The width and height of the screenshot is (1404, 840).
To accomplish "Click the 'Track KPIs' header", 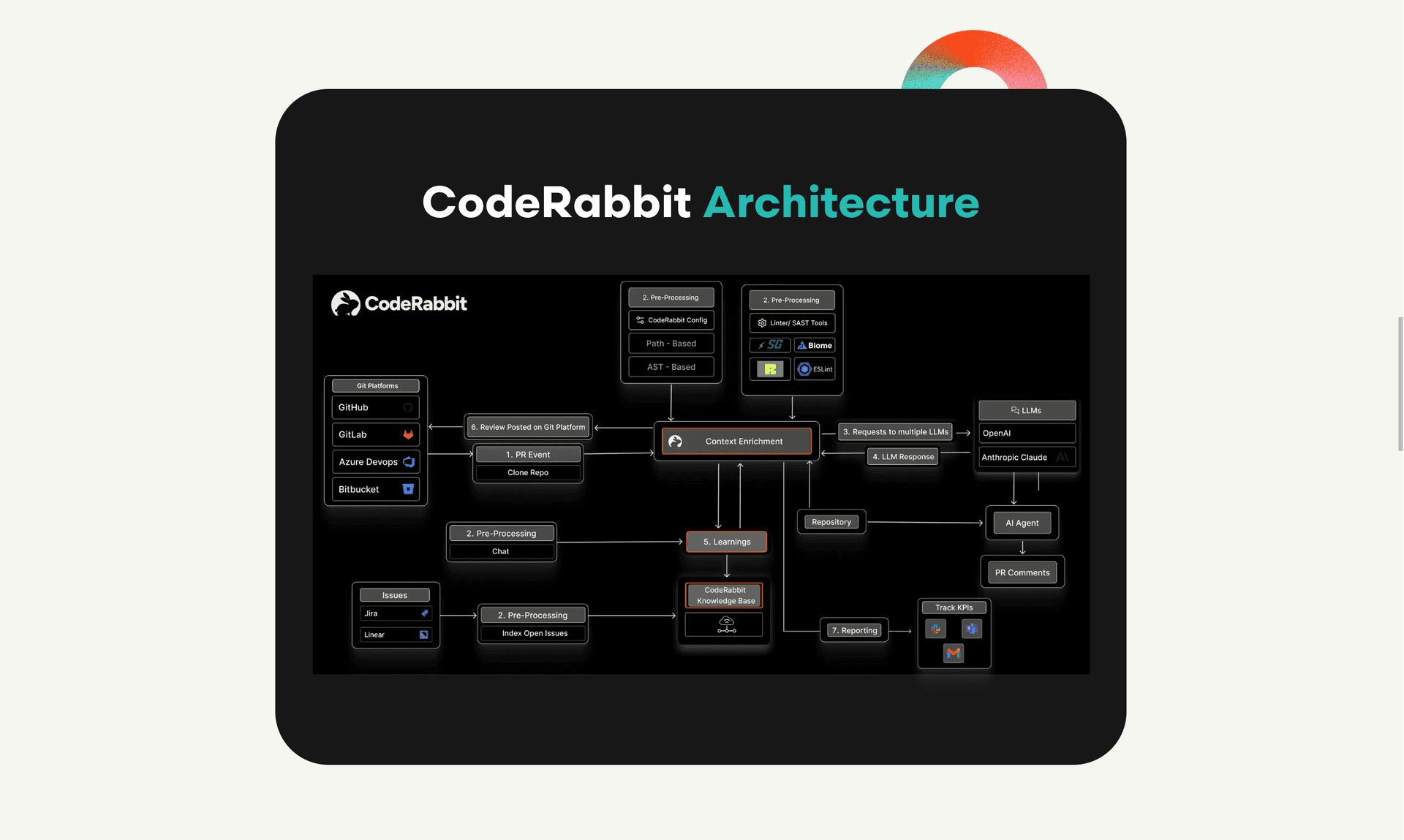I will click(954, 608).
